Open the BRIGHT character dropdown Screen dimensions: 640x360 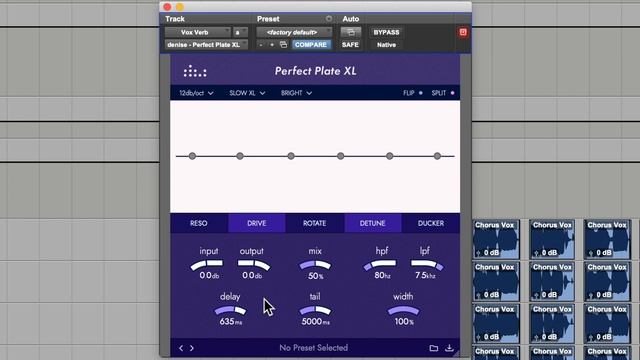[x=296, y=93]
